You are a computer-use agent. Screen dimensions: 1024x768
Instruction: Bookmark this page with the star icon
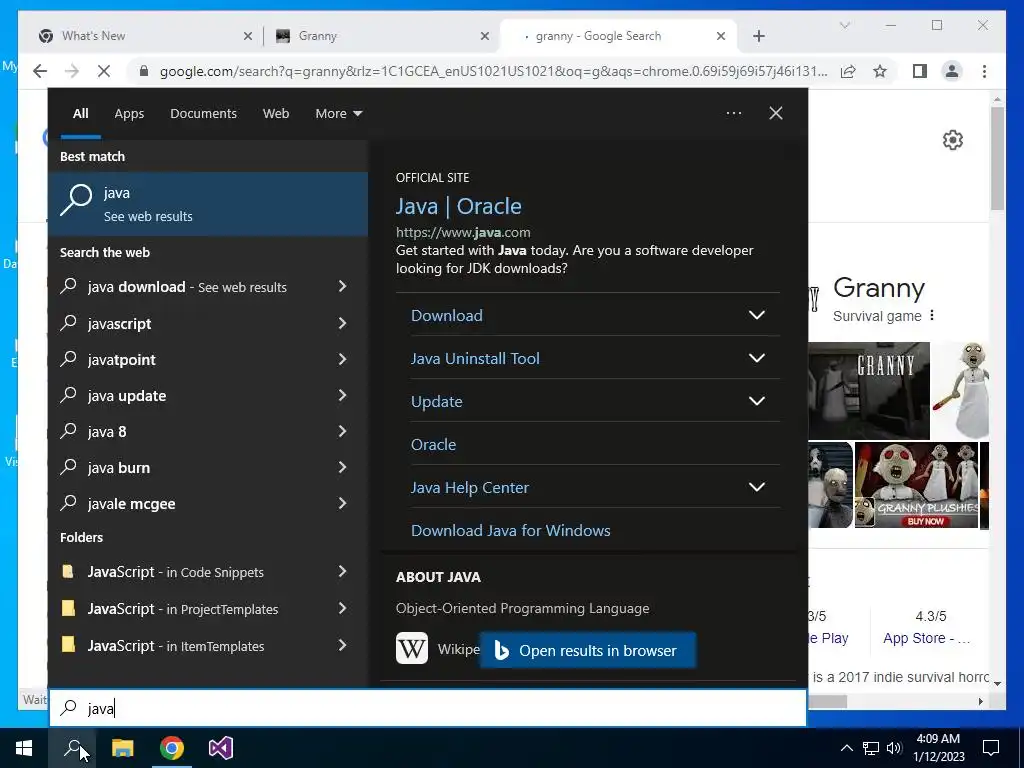pyautogui.click(x=880, y=71)
